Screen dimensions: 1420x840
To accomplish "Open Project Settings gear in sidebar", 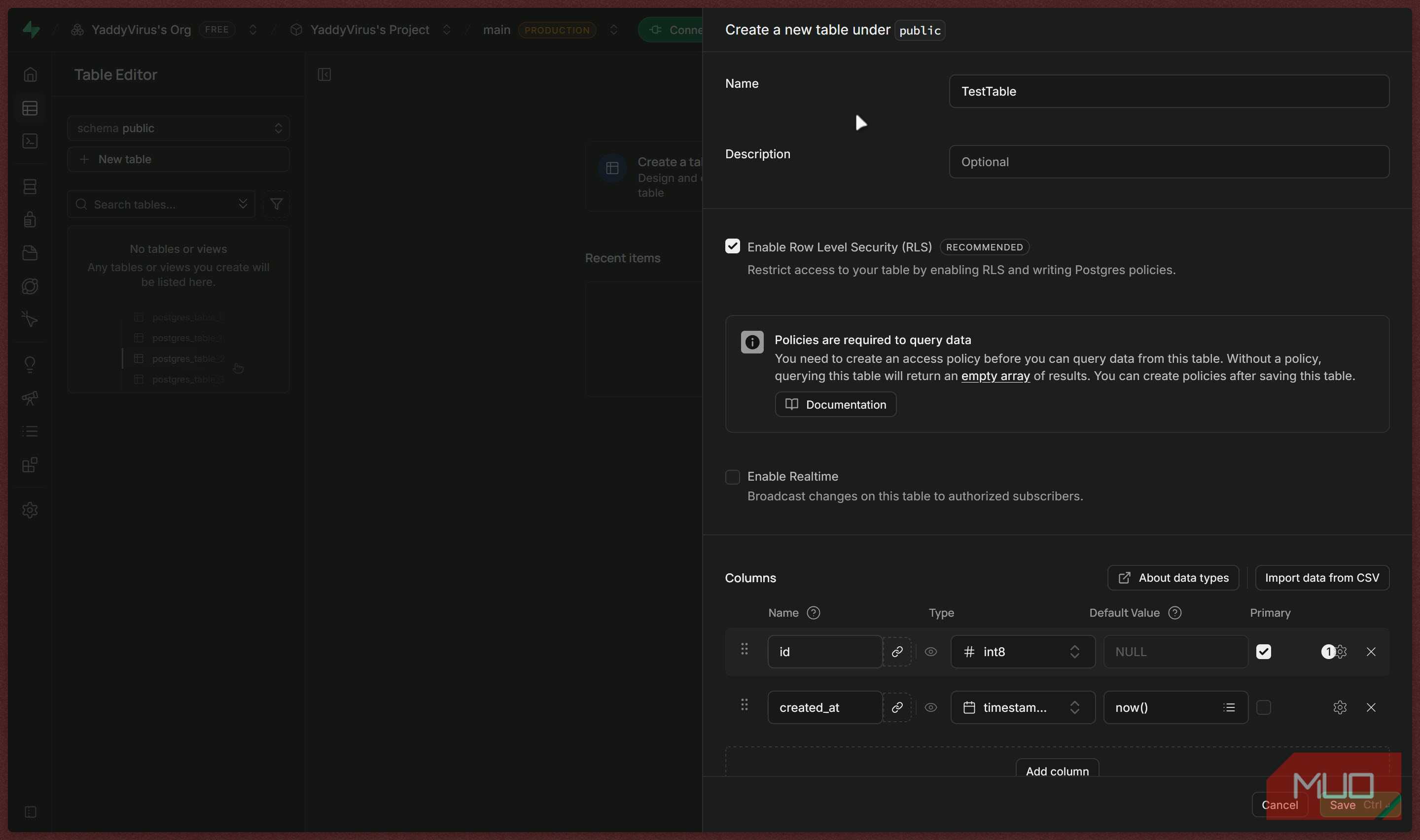I will (30, 509).
